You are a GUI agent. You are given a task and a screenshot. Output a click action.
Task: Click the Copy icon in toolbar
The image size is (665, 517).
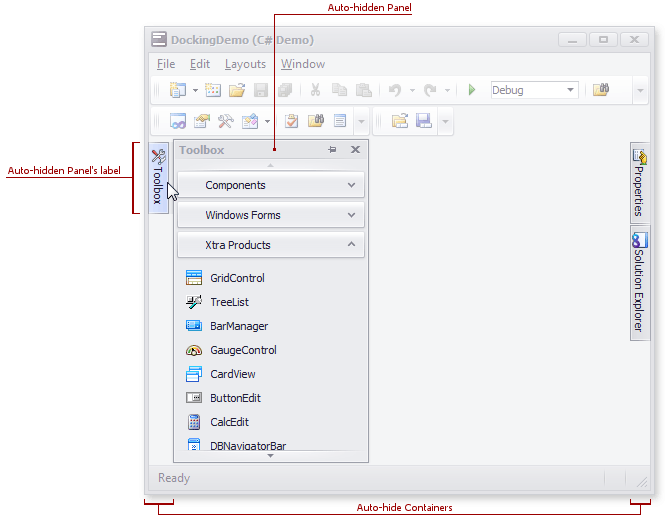point(339,90)
